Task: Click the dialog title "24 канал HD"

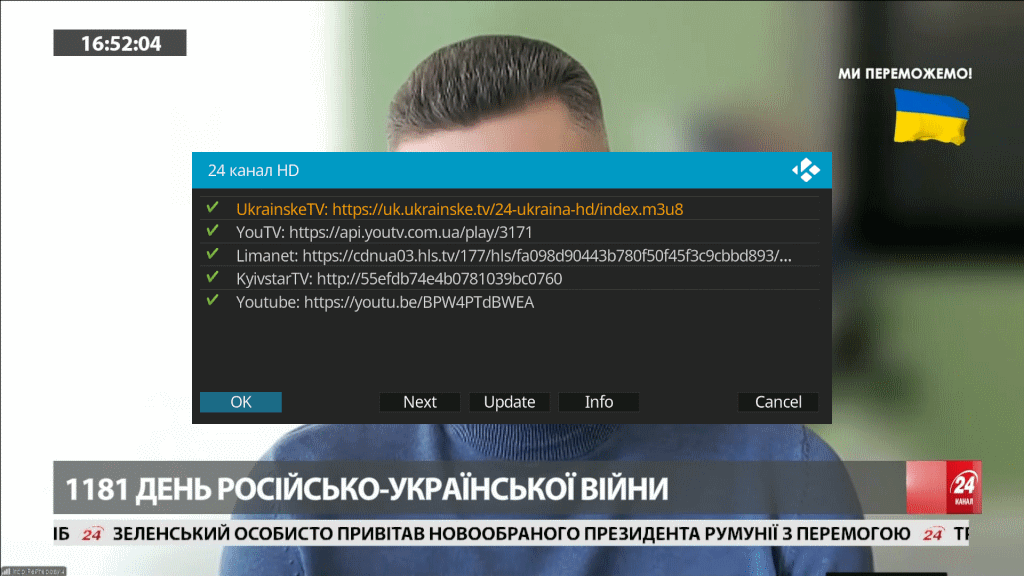Action: click(x=253, y=170)
